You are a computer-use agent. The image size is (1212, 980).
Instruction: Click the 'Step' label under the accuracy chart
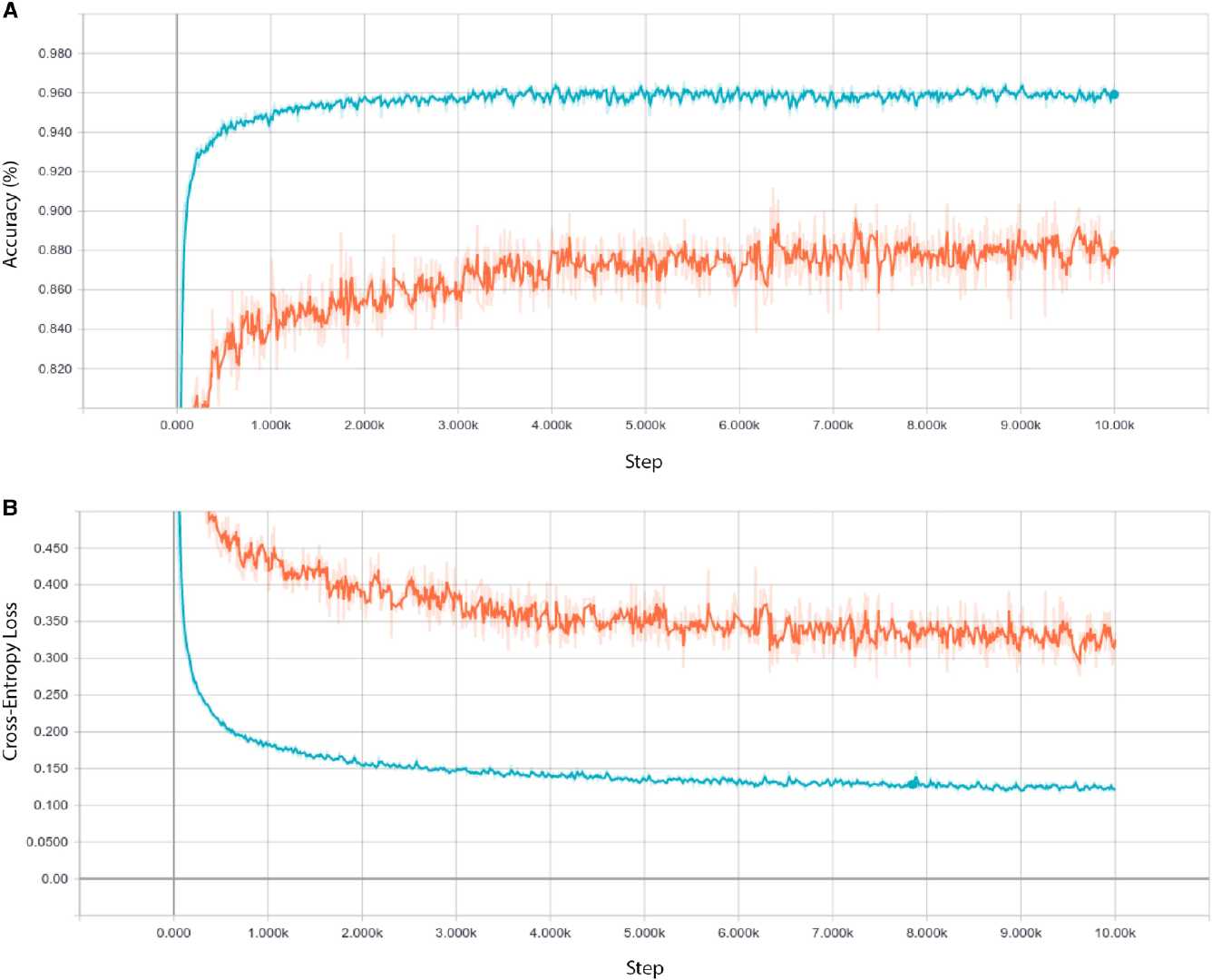pos(643,462)
